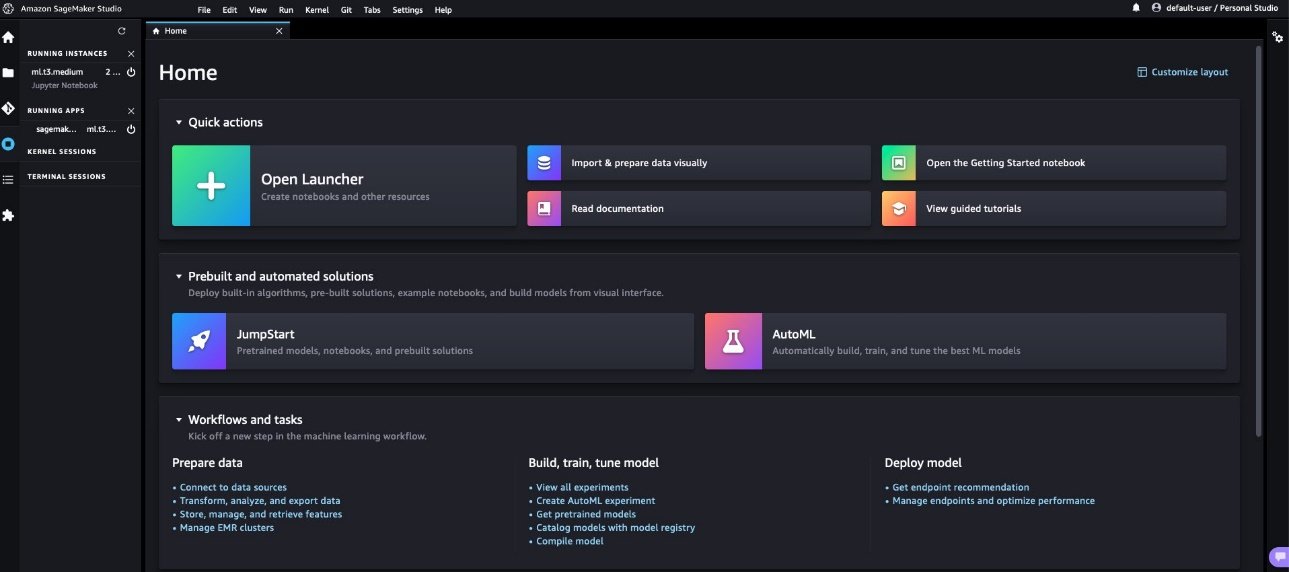Open the AutoML card
This screenshot has width=1289, height=572.
coord(966,342)
